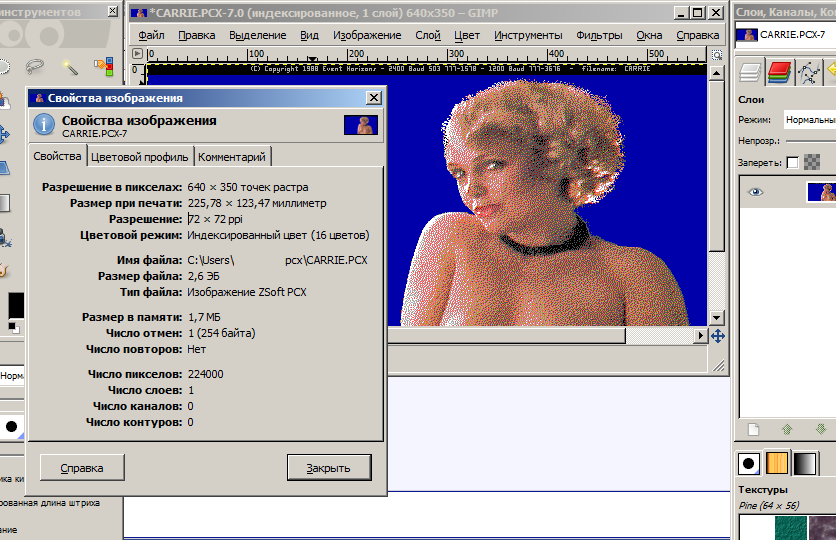The image size is (836, 540).
Task: Select the Fuzzy Select magic wand tool
Action: [x=70, y=67]
